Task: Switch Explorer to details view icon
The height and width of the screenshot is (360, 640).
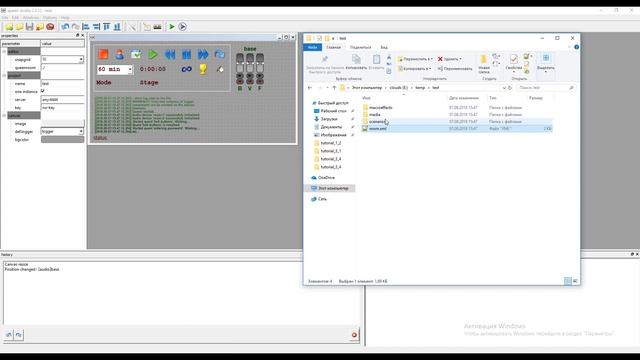Action: [x=568, y=281]
